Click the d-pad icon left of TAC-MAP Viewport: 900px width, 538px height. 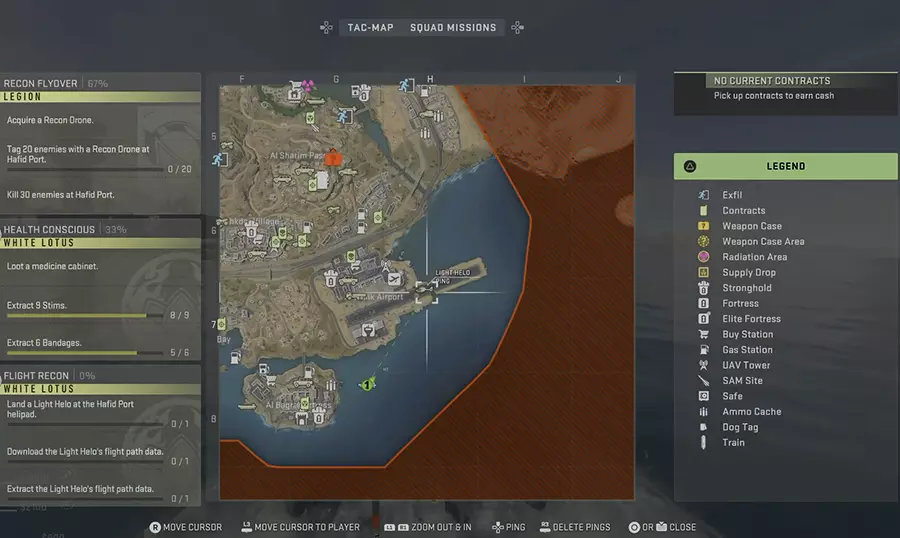tap(326, 28)
